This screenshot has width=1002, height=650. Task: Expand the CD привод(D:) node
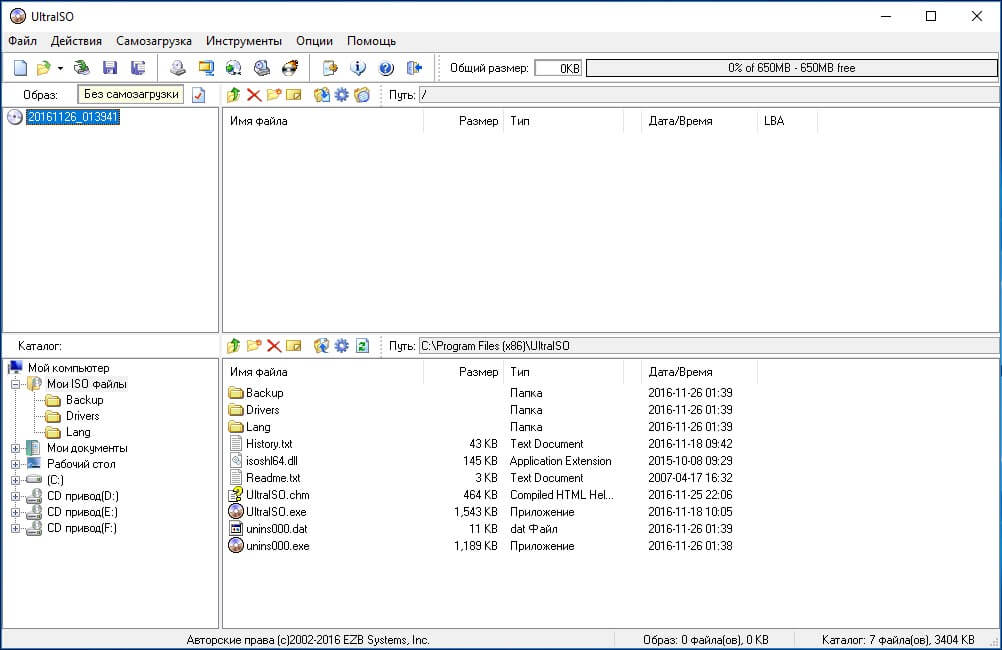(15, 496)
